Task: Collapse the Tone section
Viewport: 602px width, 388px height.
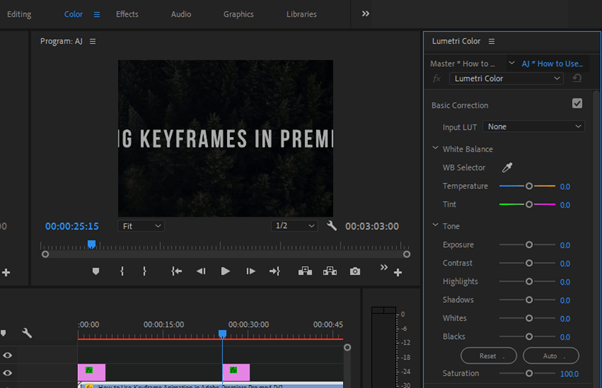Action: coord(435,225)
